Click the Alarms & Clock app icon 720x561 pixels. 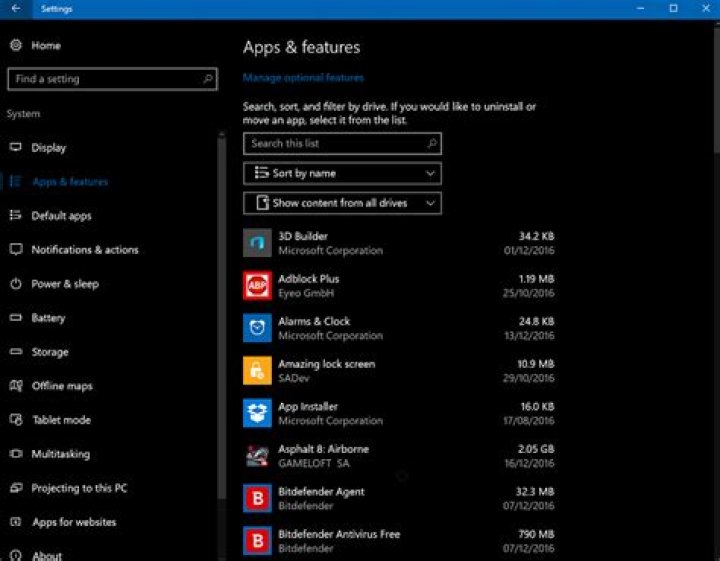tap(257, 328)
